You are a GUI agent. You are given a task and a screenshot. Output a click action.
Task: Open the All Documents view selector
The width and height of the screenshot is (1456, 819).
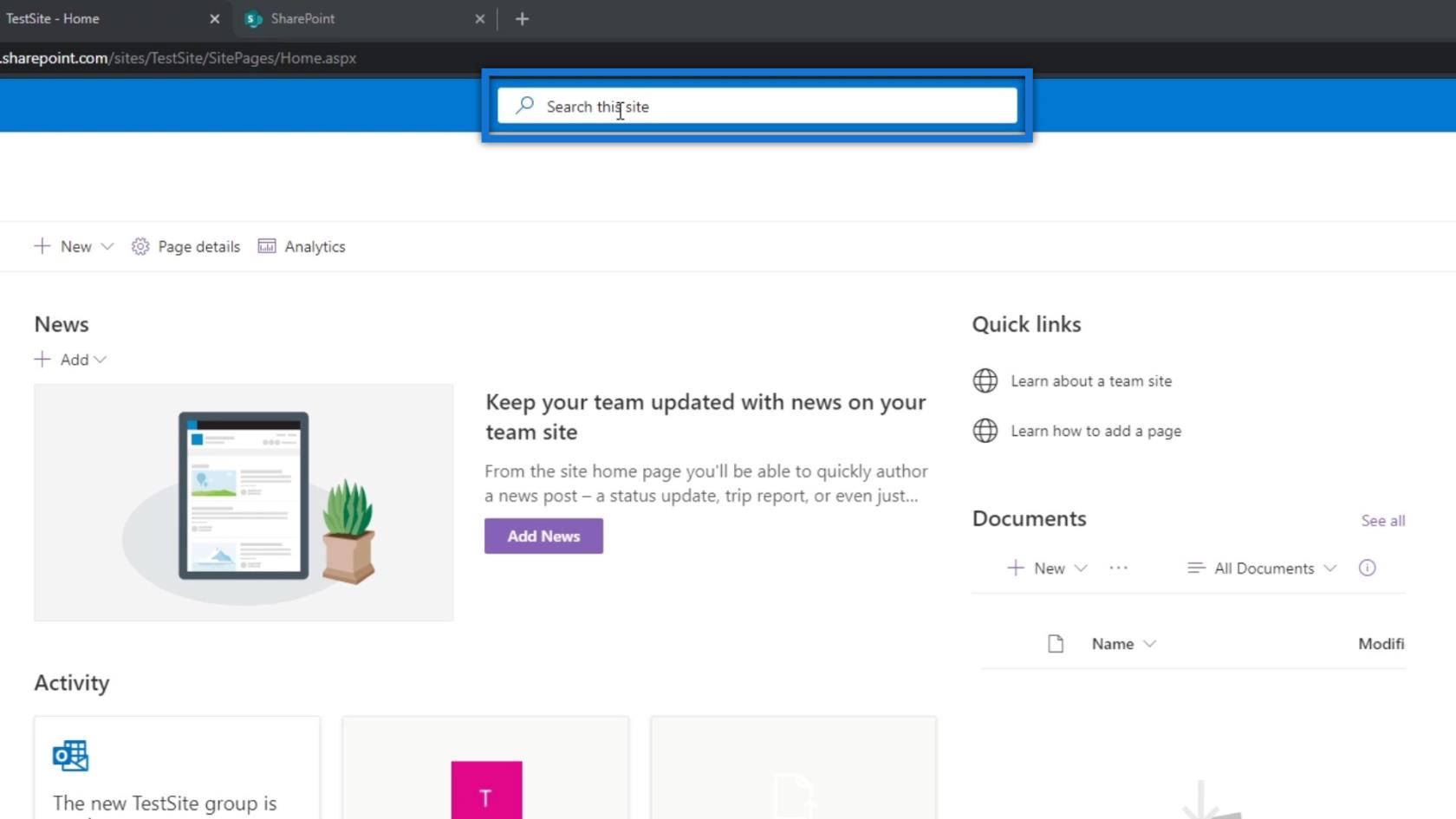click(x=1262, y=568)
